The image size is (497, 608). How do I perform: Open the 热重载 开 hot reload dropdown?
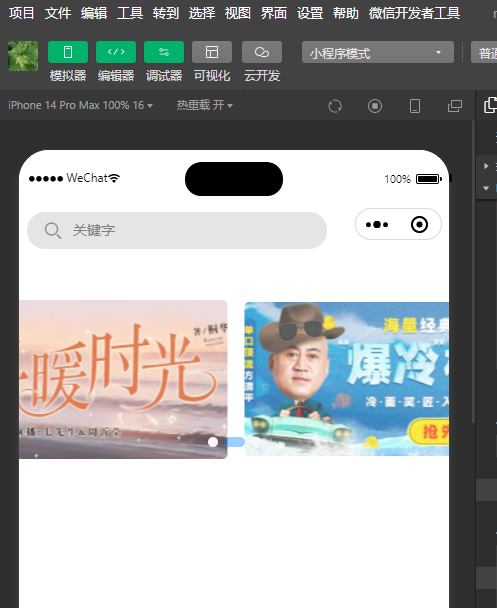[x=205, y=105]
